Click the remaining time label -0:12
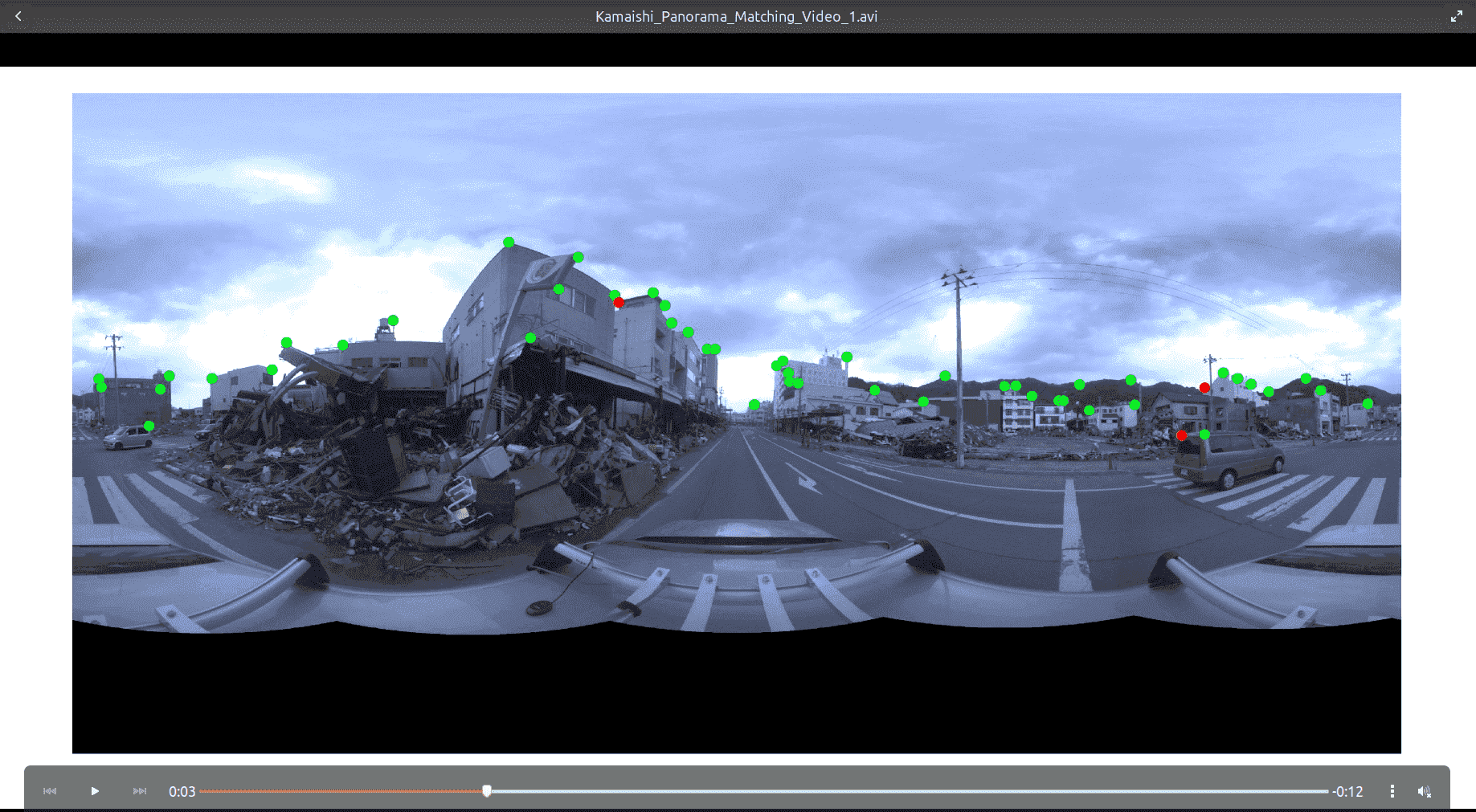Viewport: 1476px width, 812px height. point(1347,791)
